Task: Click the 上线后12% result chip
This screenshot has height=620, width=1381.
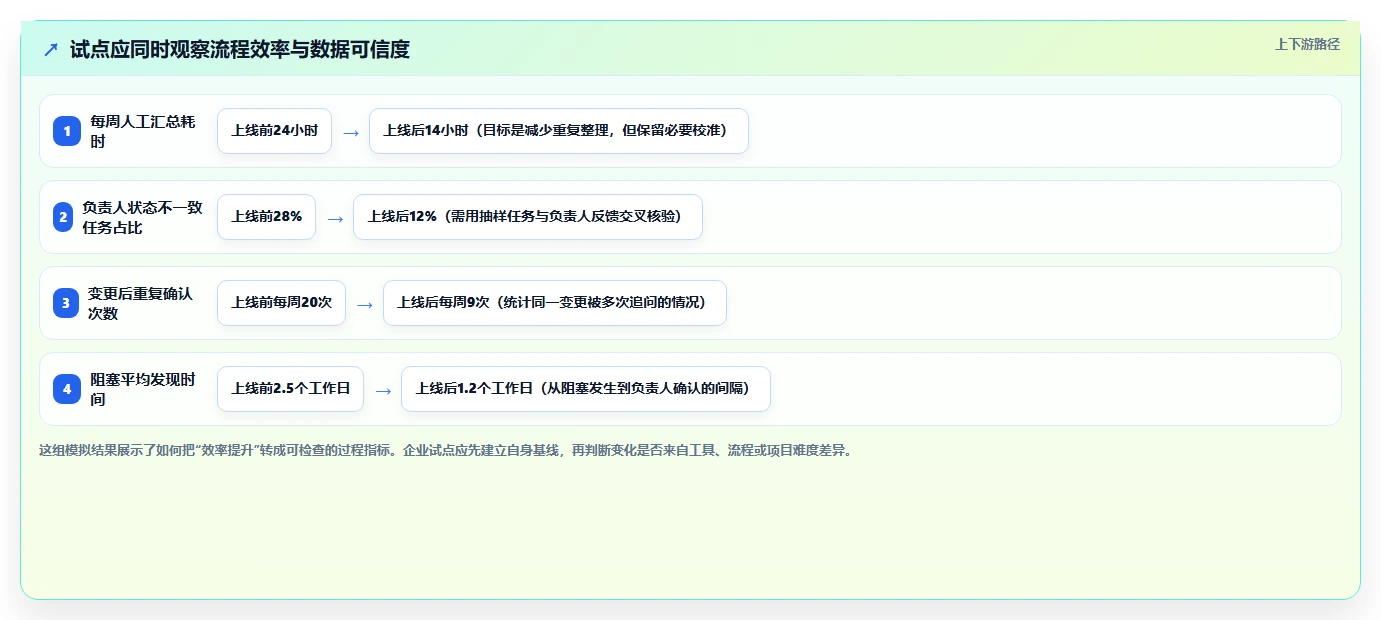Action: (528, 217)
